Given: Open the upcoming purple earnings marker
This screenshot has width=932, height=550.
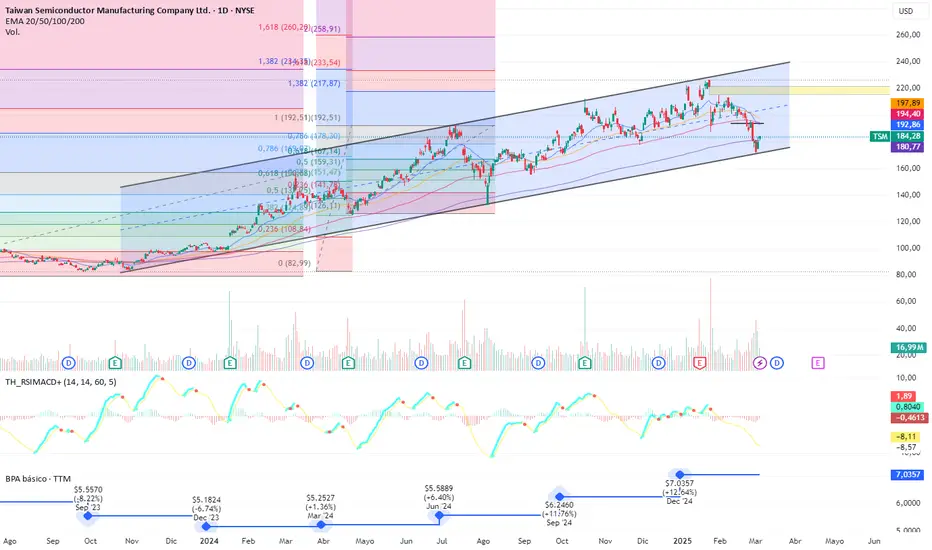Looking at the screenshot, I should (818, 363).
